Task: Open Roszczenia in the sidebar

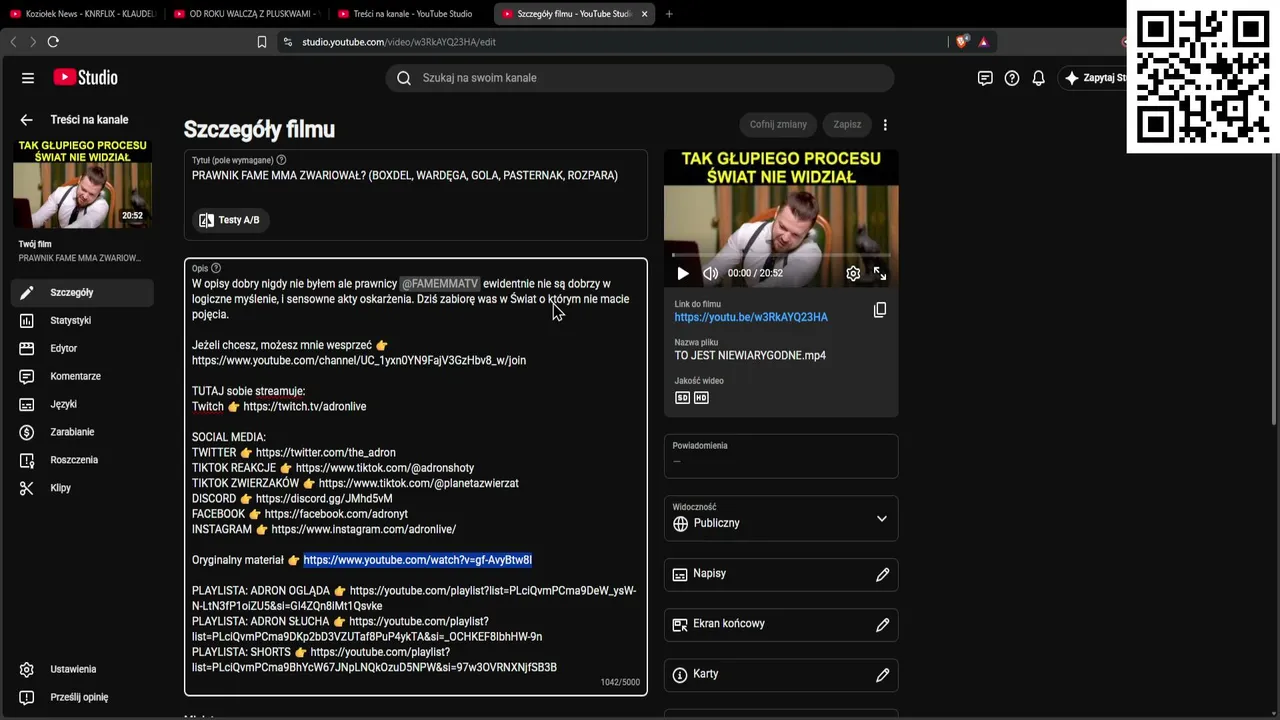Action: point(82,460)
